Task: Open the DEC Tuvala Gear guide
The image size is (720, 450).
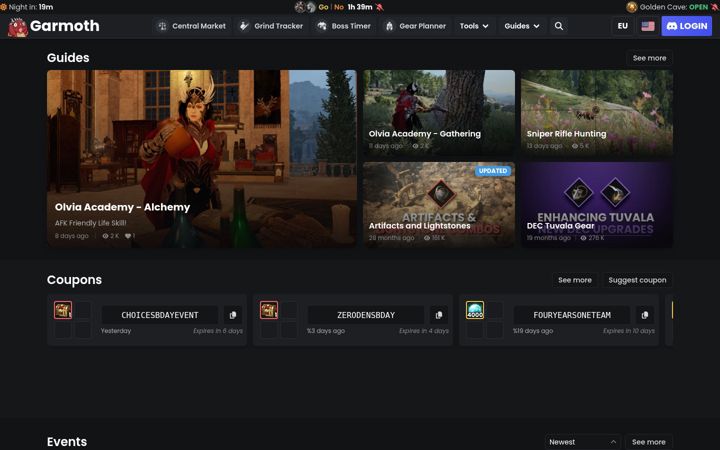Action: click(x=597, y=204)
